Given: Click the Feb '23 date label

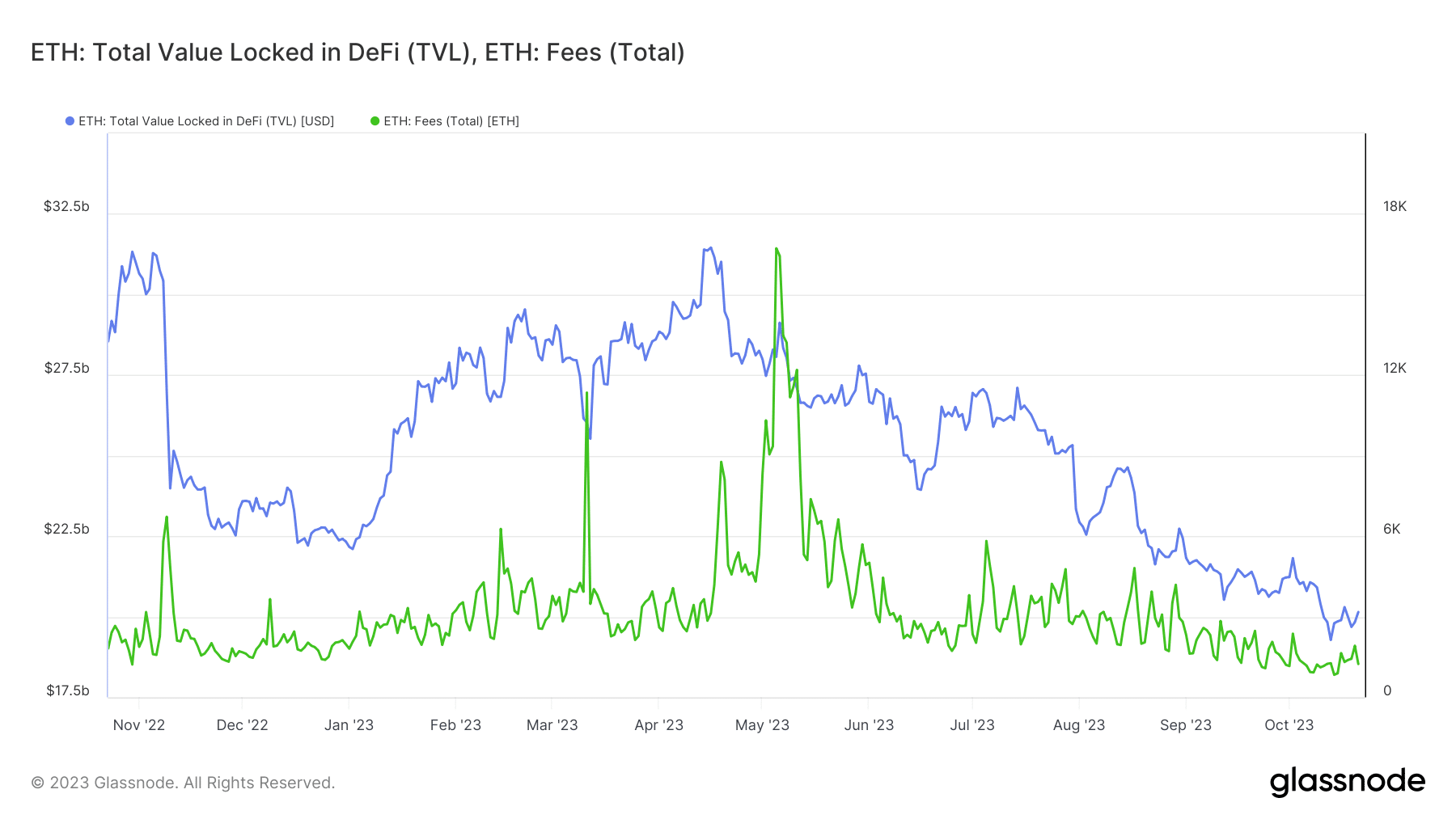Looking at the screenshot, I should point(455,725).
